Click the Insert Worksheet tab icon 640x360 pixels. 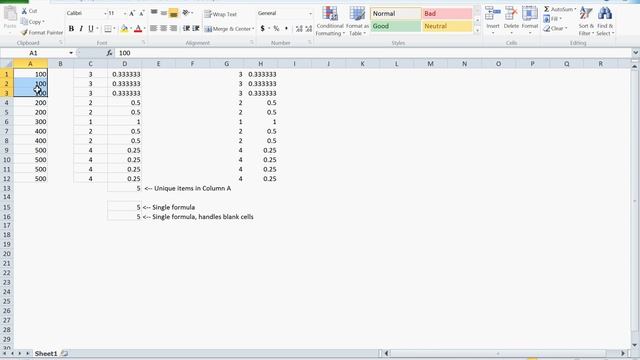point(64,353)
